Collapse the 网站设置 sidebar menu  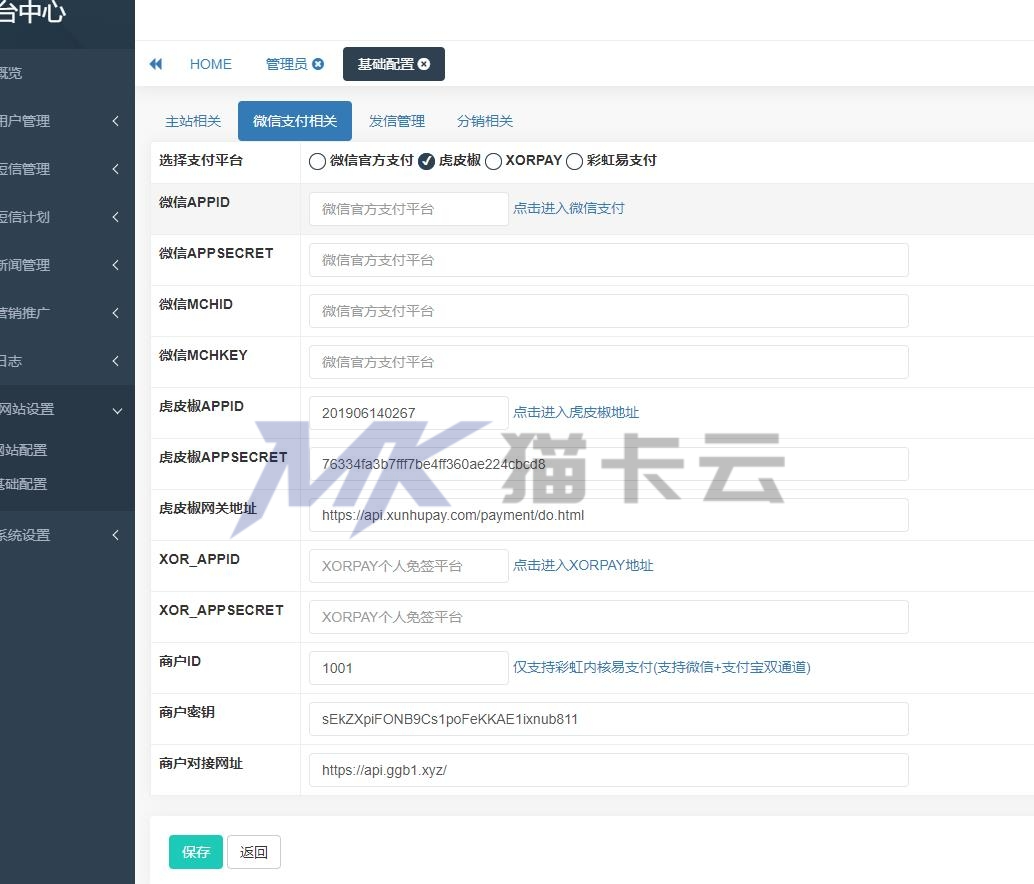pyautogui.click(x=67, y=409)
